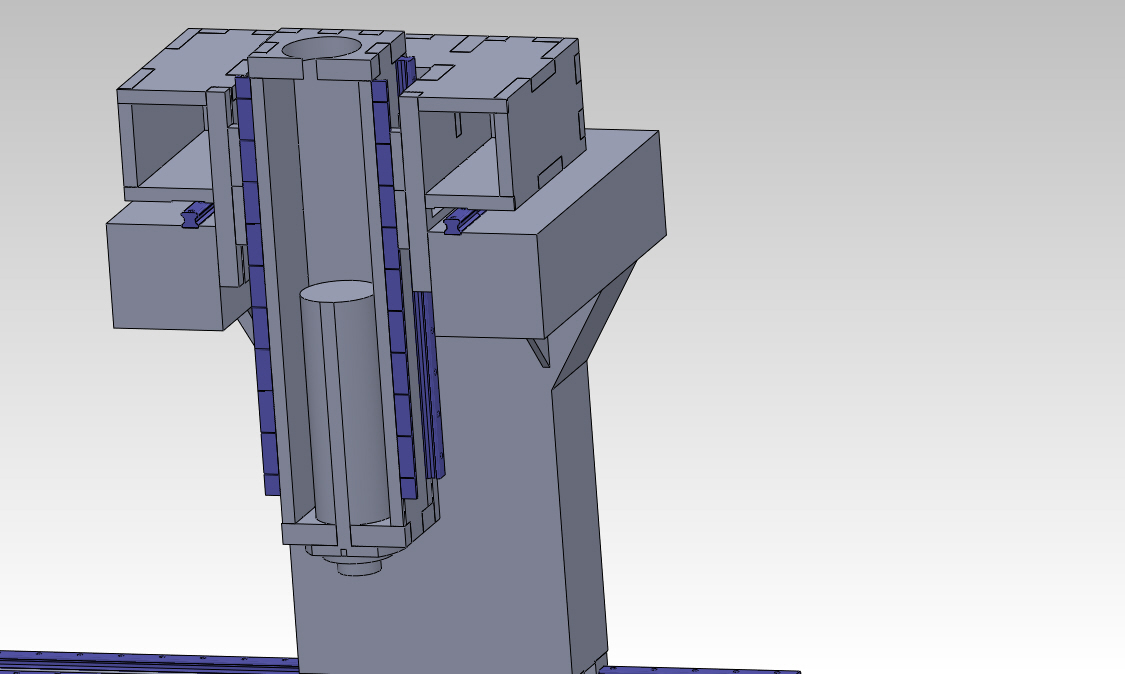This screenshot has height=674, width=1125.
Task: Select the narrow blue guide rail with holes
Action: [429, 384]
